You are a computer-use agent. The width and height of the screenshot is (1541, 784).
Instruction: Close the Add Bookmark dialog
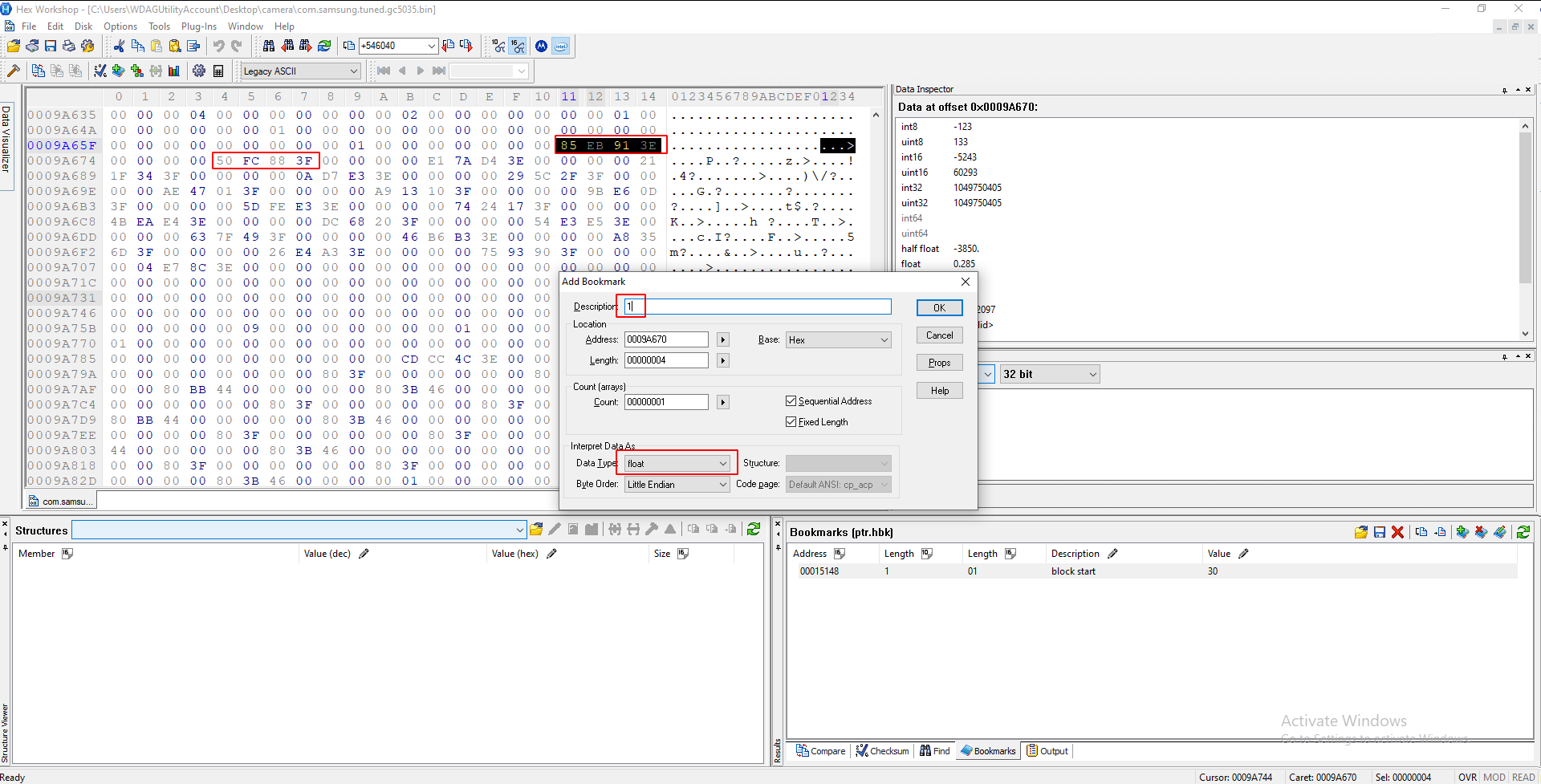pos(966,282)
